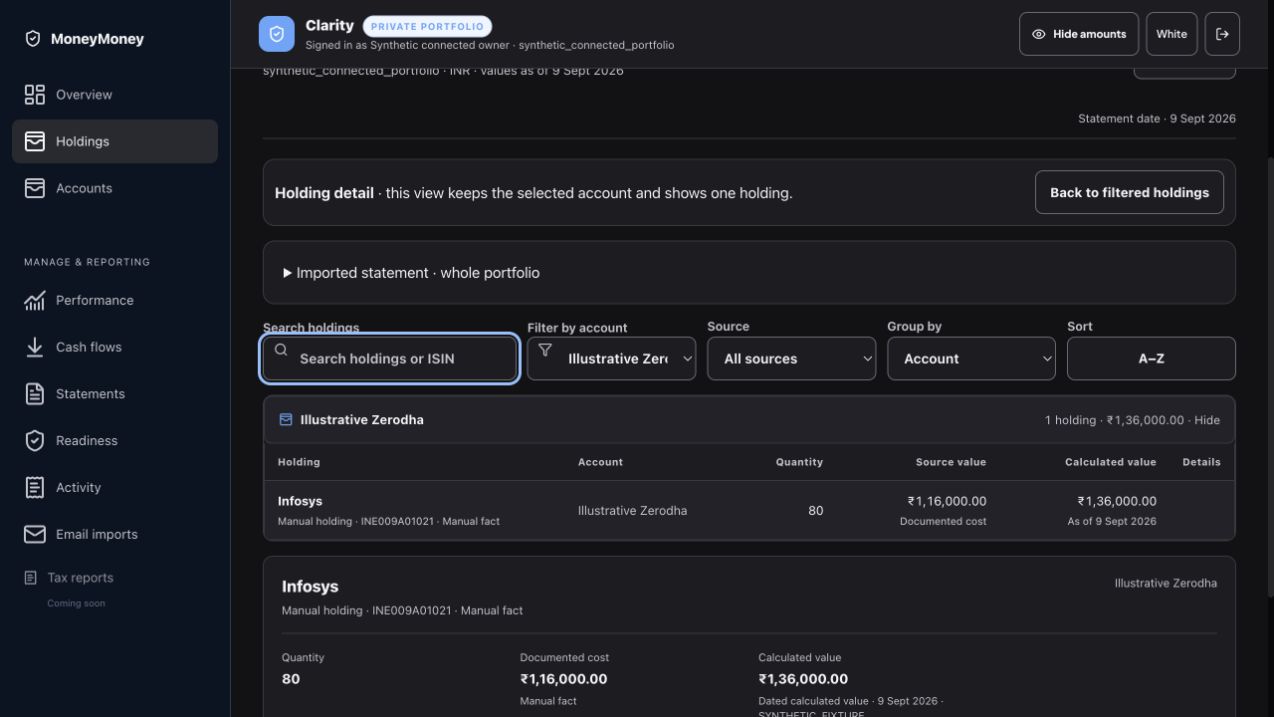Open Activity page
1274x717 pixels.
[x=115, y=487]
